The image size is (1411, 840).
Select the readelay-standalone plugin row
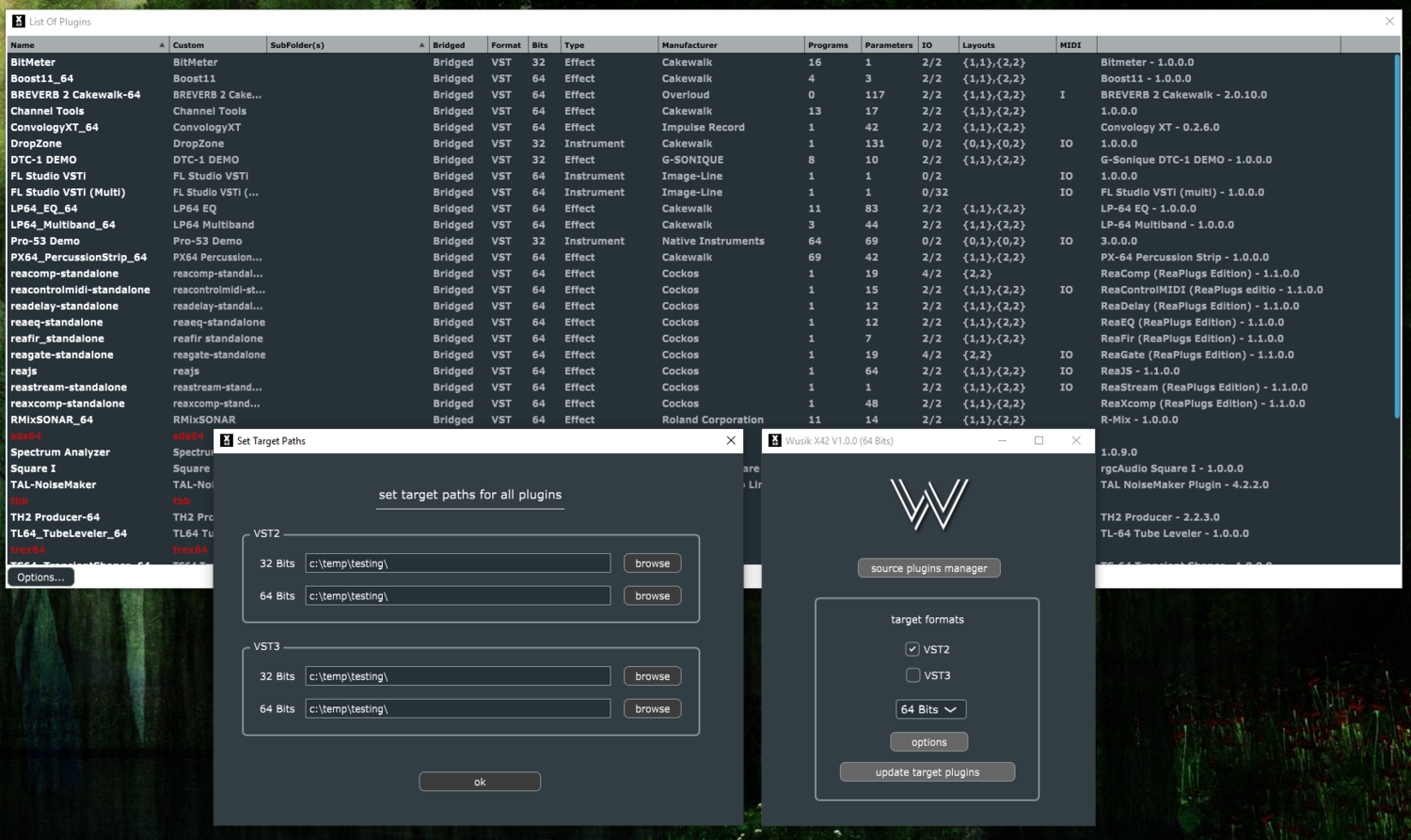(x=701, y=306)
